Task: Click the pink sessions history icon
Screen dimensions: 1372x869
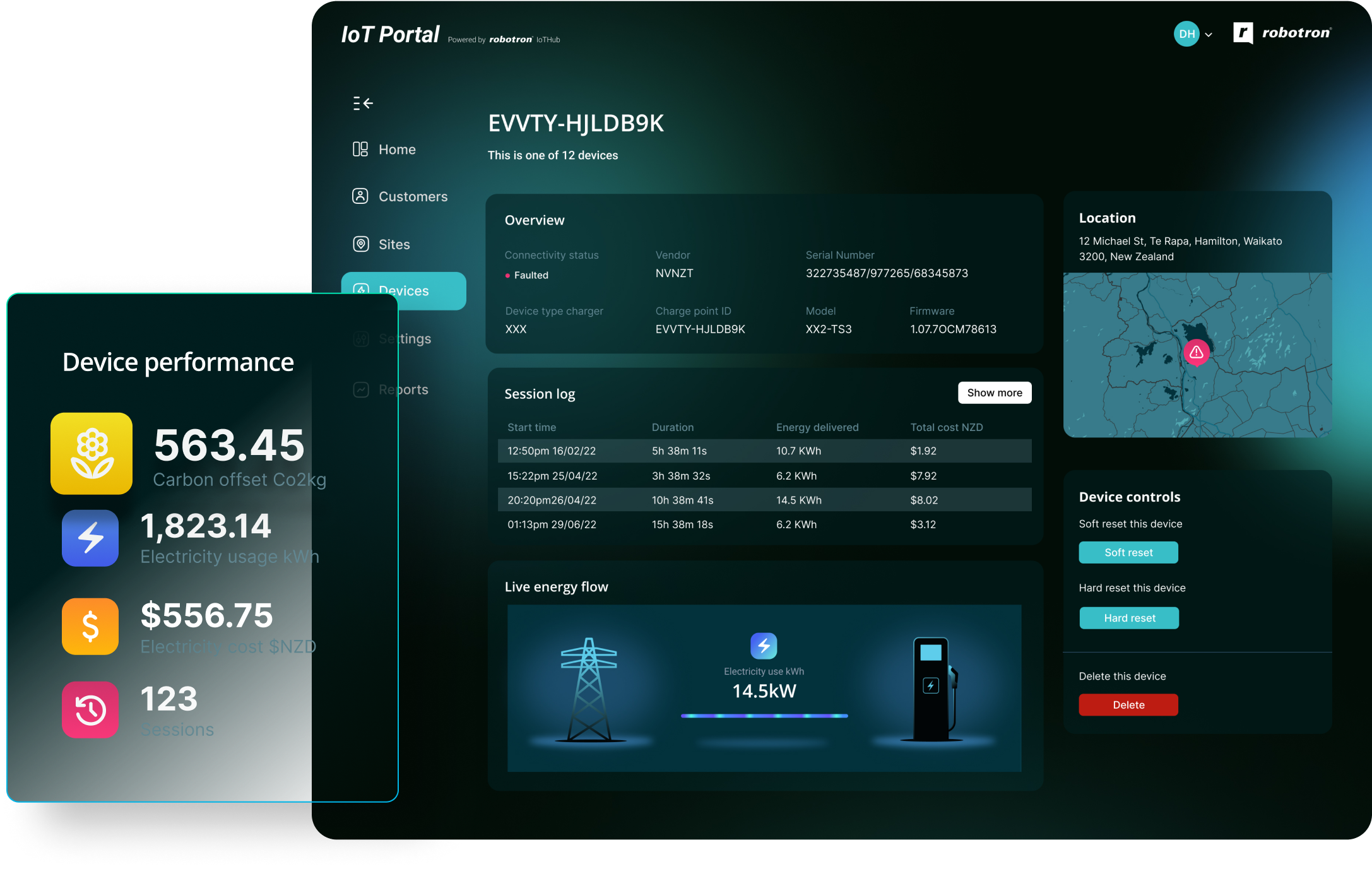Action: tap(90, 710)
